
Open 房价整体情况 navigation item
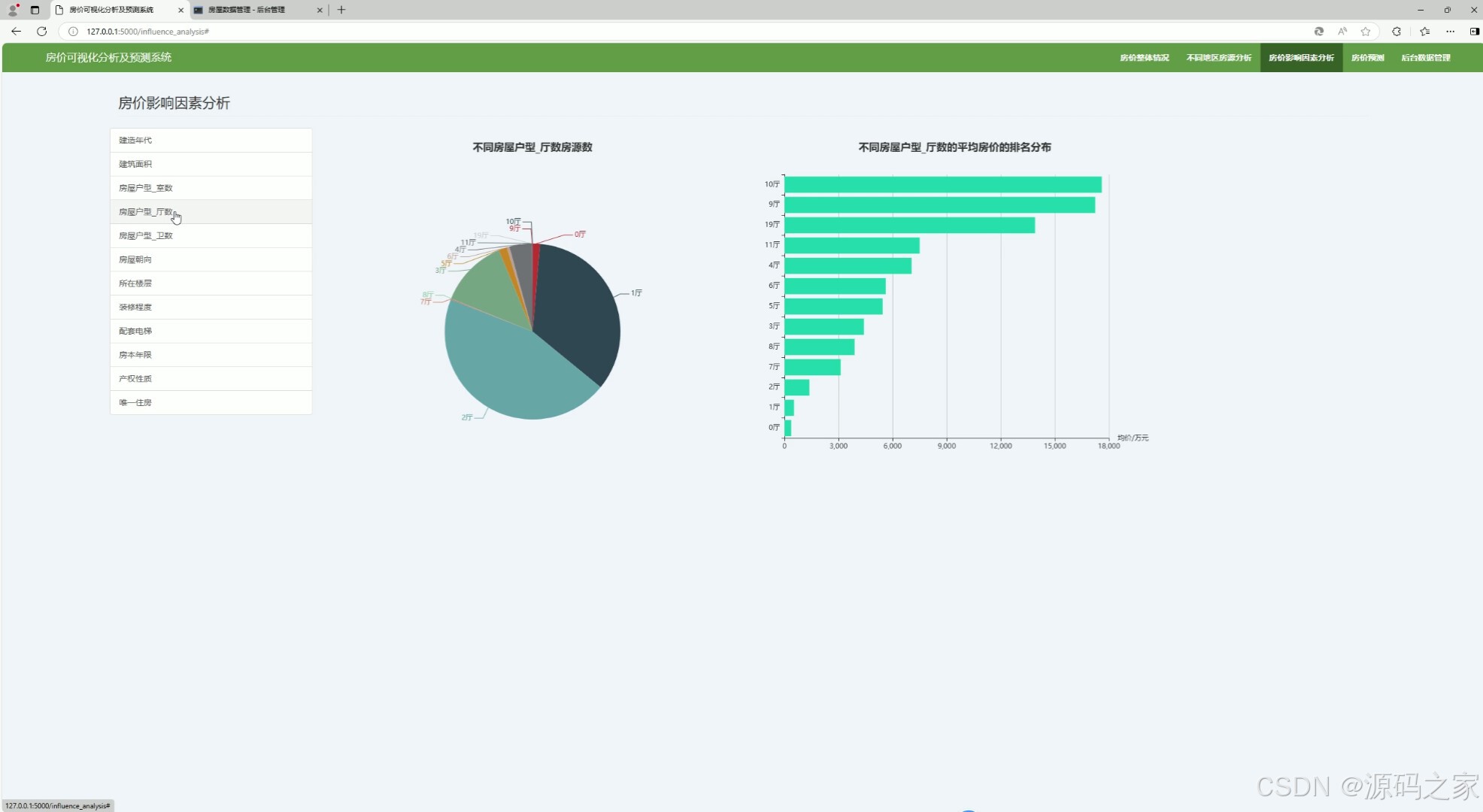[1144, 58]
